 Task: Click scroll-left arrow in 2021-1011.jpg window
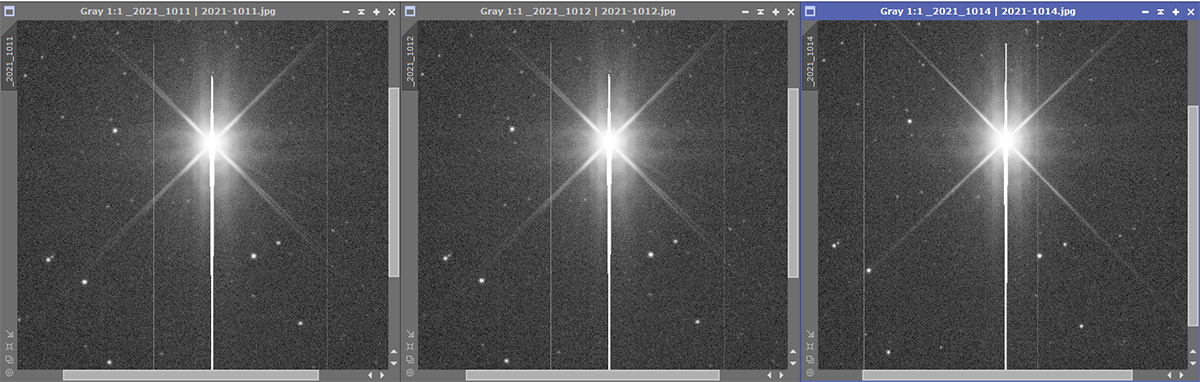pos(369,375)
